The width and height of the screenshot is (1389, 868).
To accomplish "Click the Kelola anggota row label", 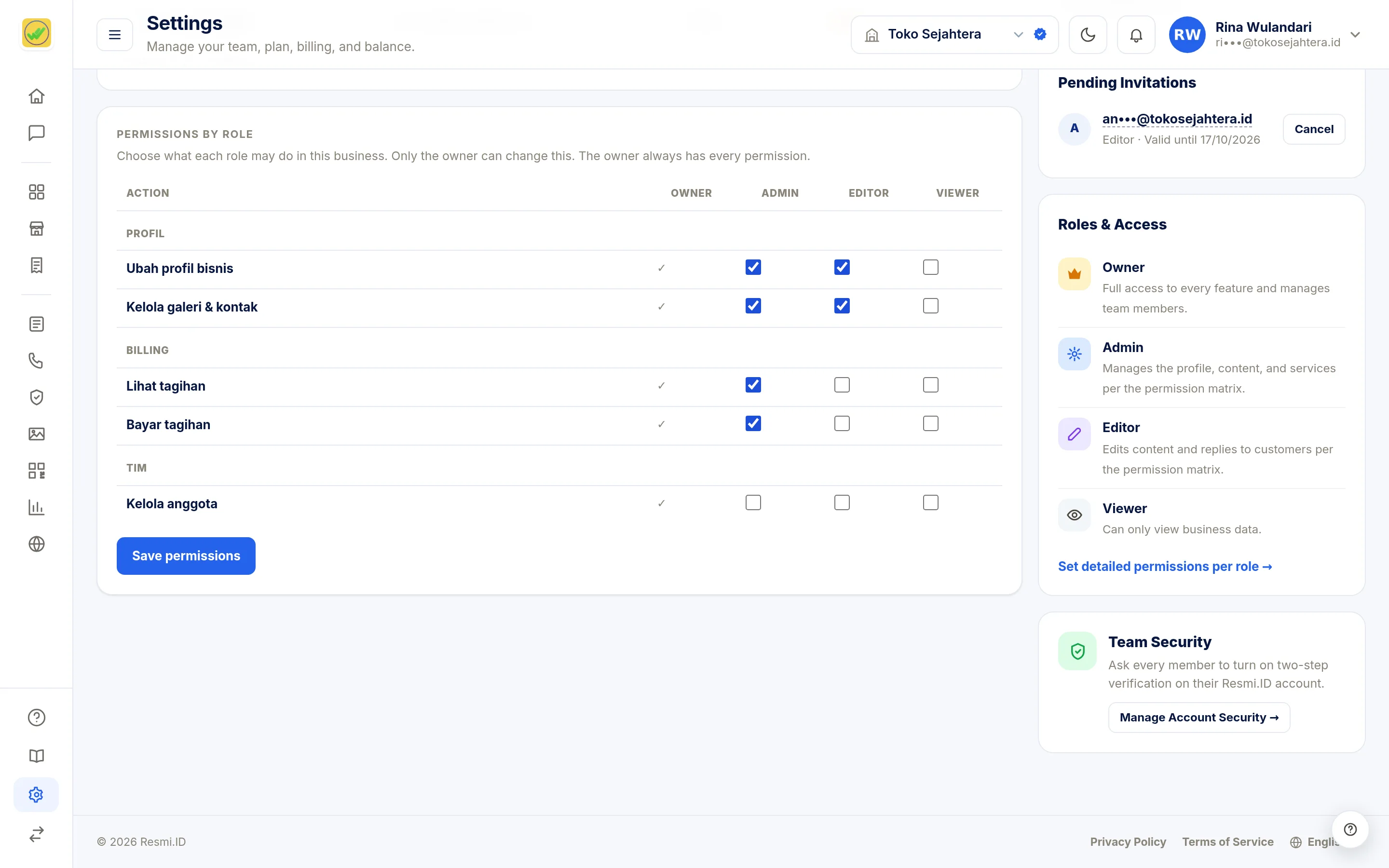I will coord(172,503).
